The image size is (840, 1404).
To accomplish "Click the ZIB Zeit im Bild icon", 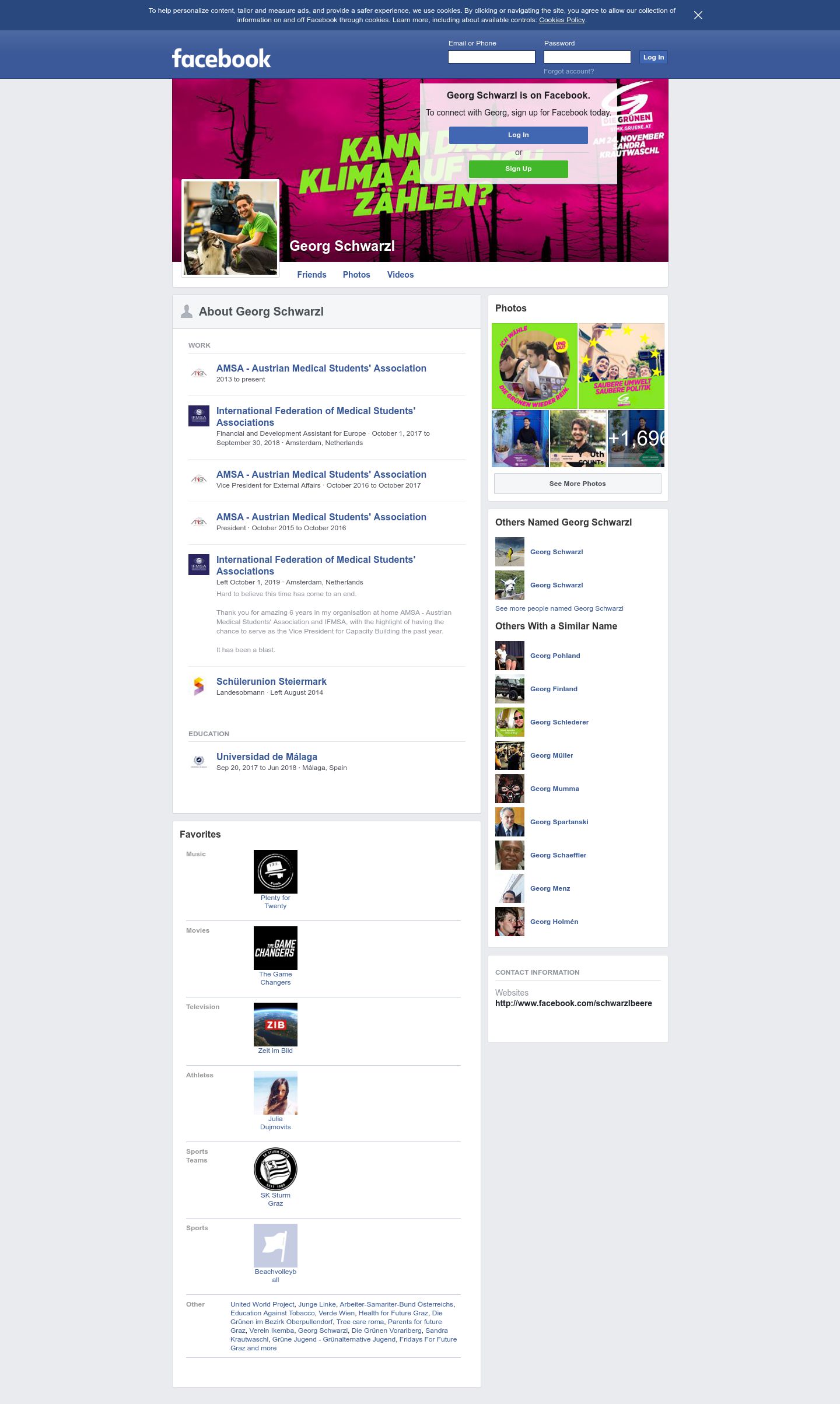I will click(x=275, y=1024).
